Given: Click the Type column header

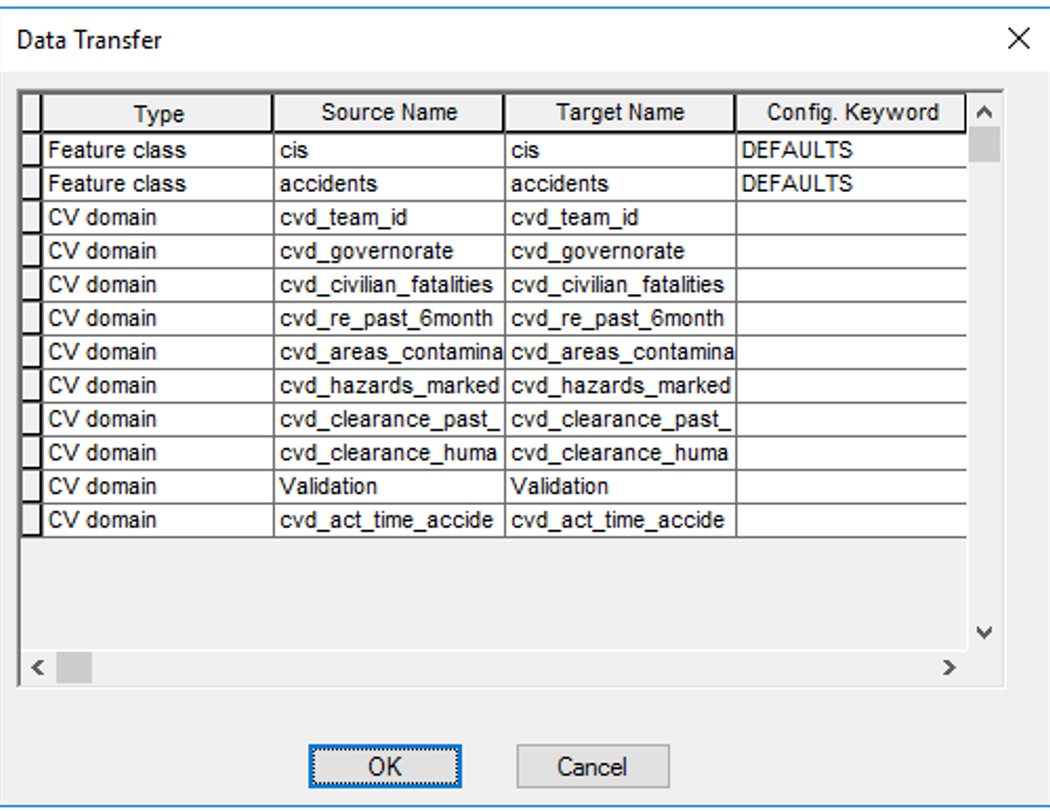Looking at the screenshot, I should [x=157, y=113].
